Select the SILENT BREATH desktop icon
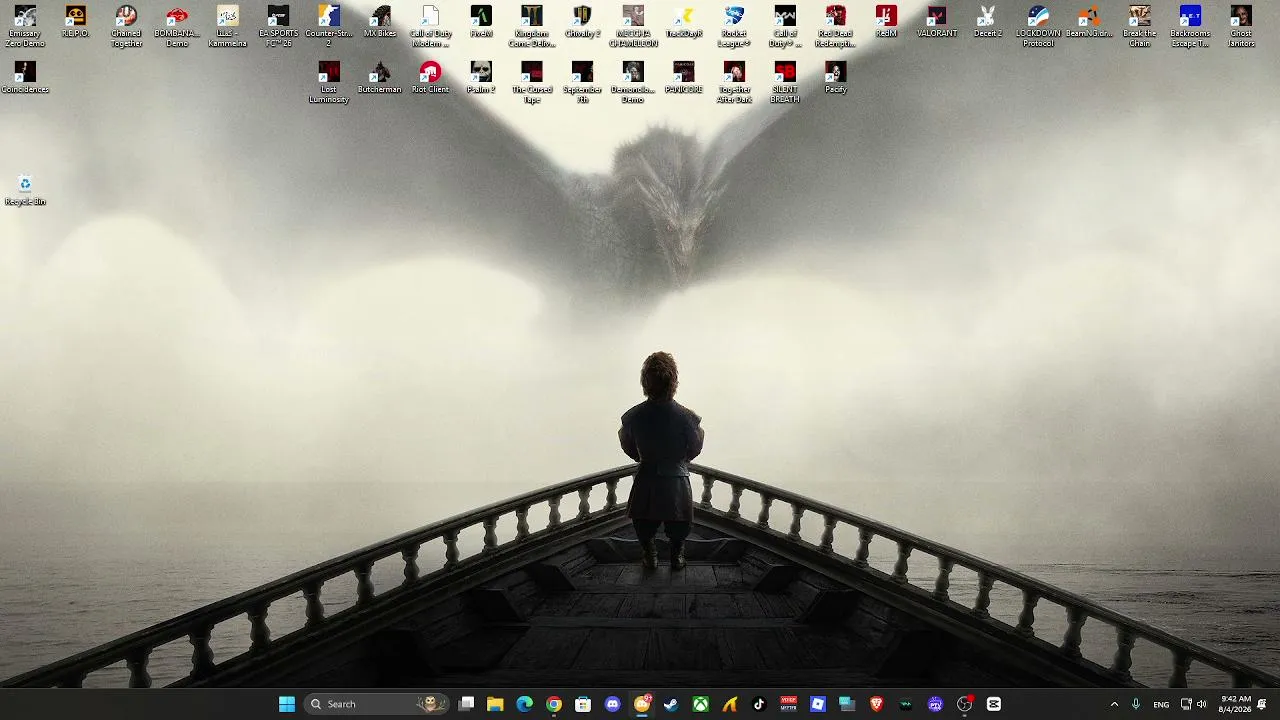 click(x=785, y=82)
